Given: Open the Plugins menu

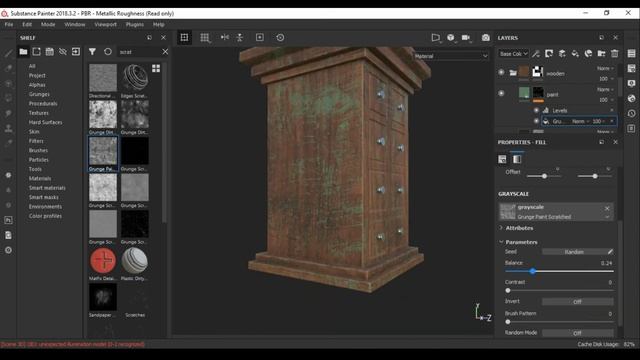Looking at the screenshot, I should [135, 24].
